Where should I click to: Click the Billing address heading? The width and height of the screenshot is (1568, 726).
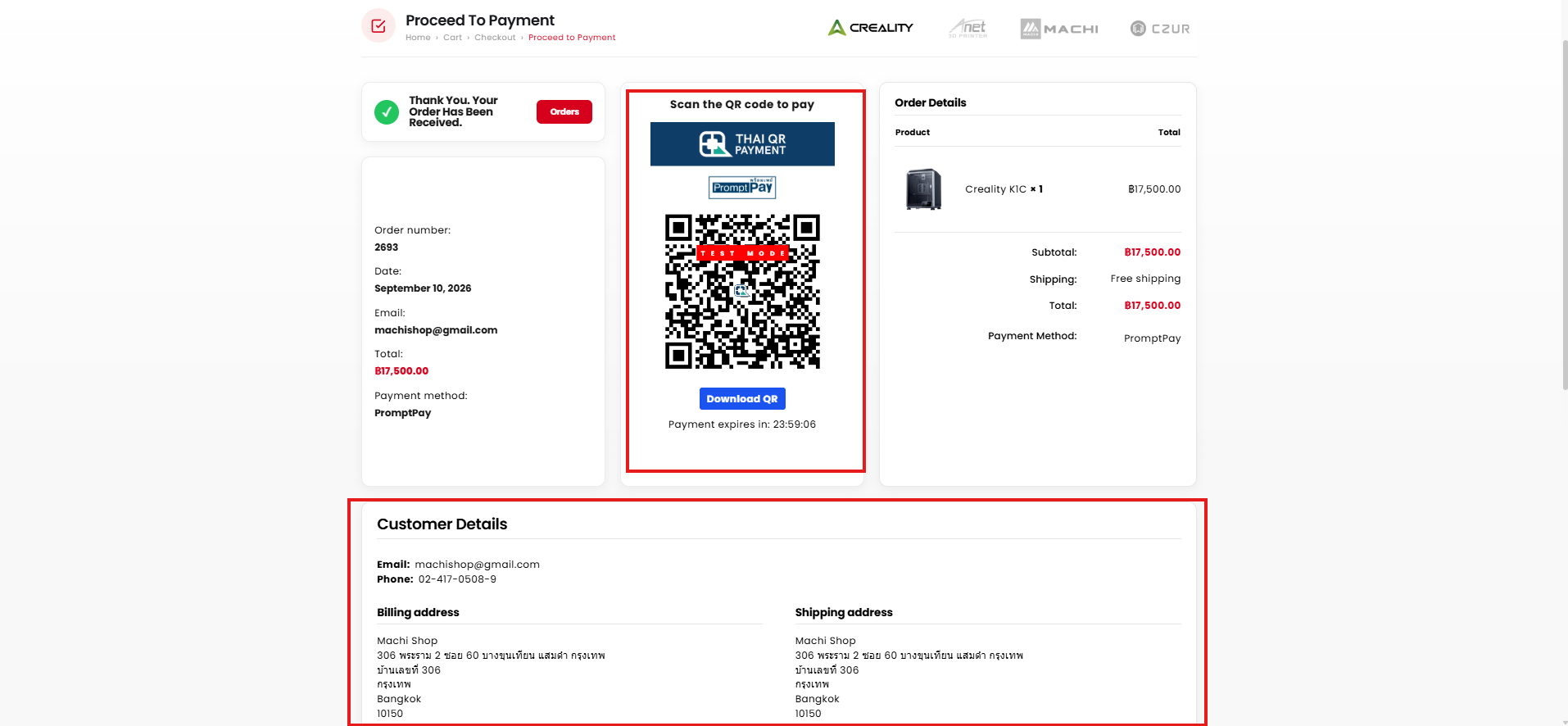pos(418,612)
